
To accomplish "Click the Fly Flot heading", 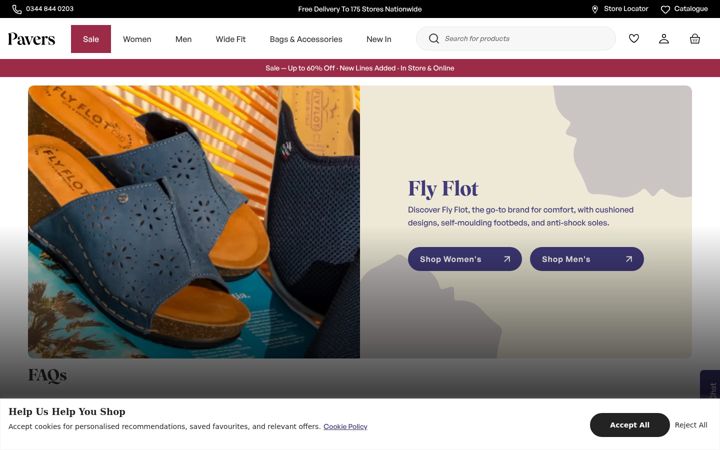I will pyautogui.click(x=443, y=189).
